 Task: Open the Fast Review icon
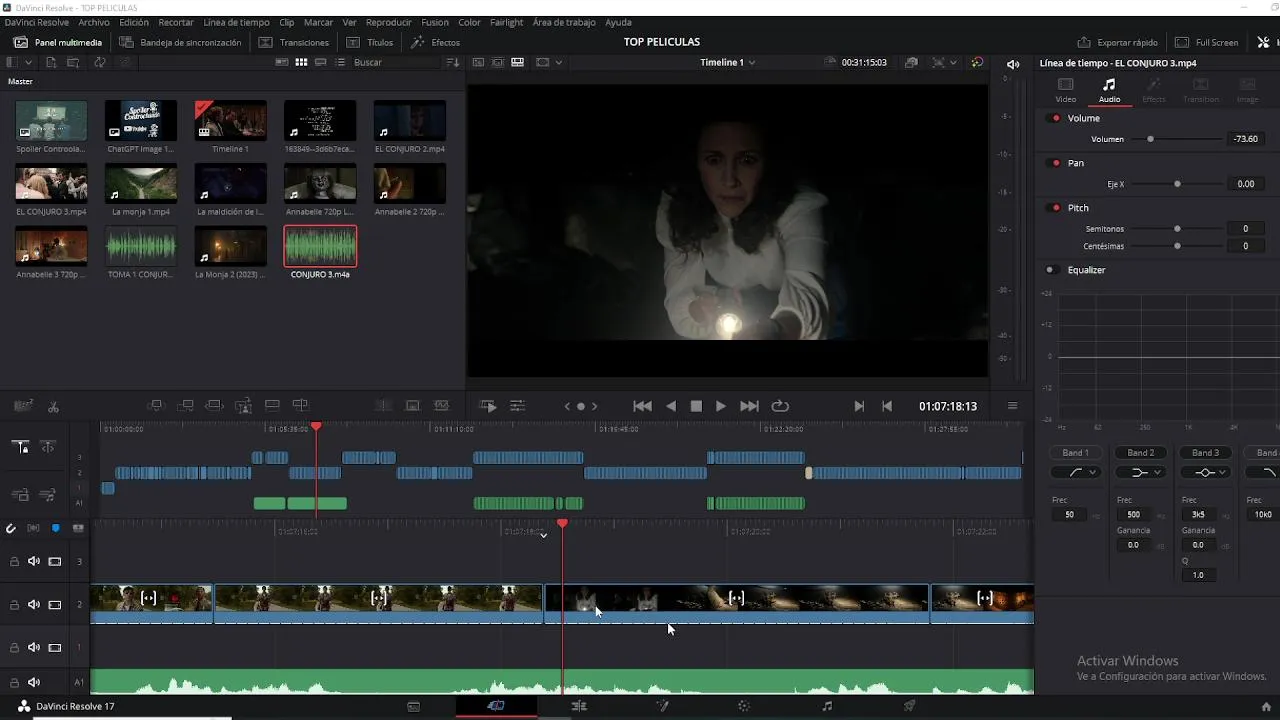point(488,406)
